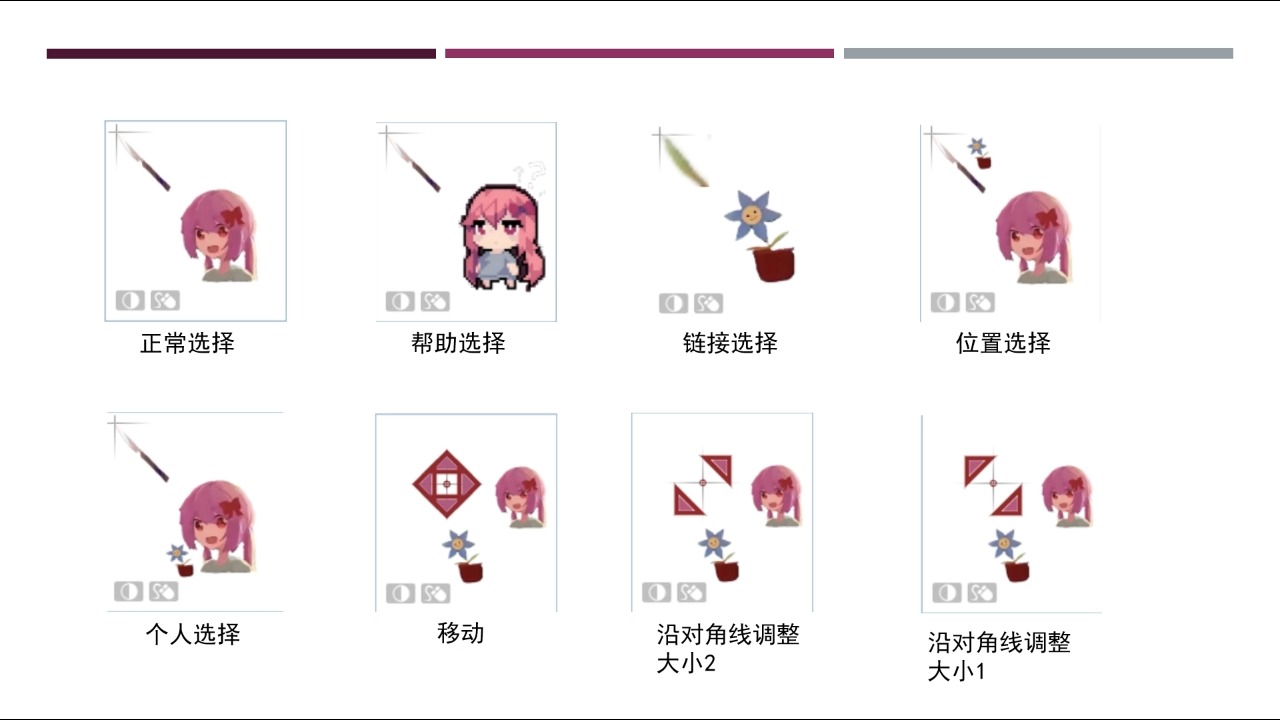Select the 帮助选择 label

[458, 343]
